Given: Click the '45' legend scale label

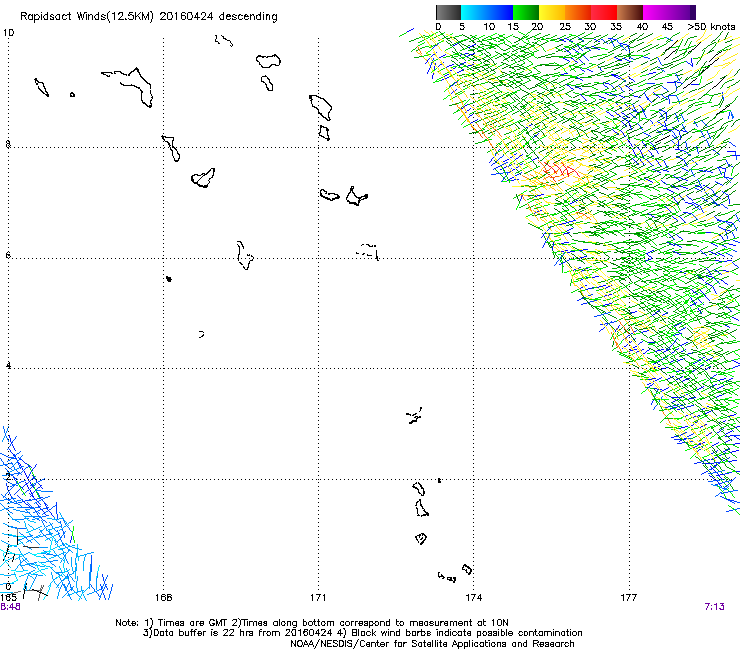Looking at the screenshot, I should [x=667, y=27].
